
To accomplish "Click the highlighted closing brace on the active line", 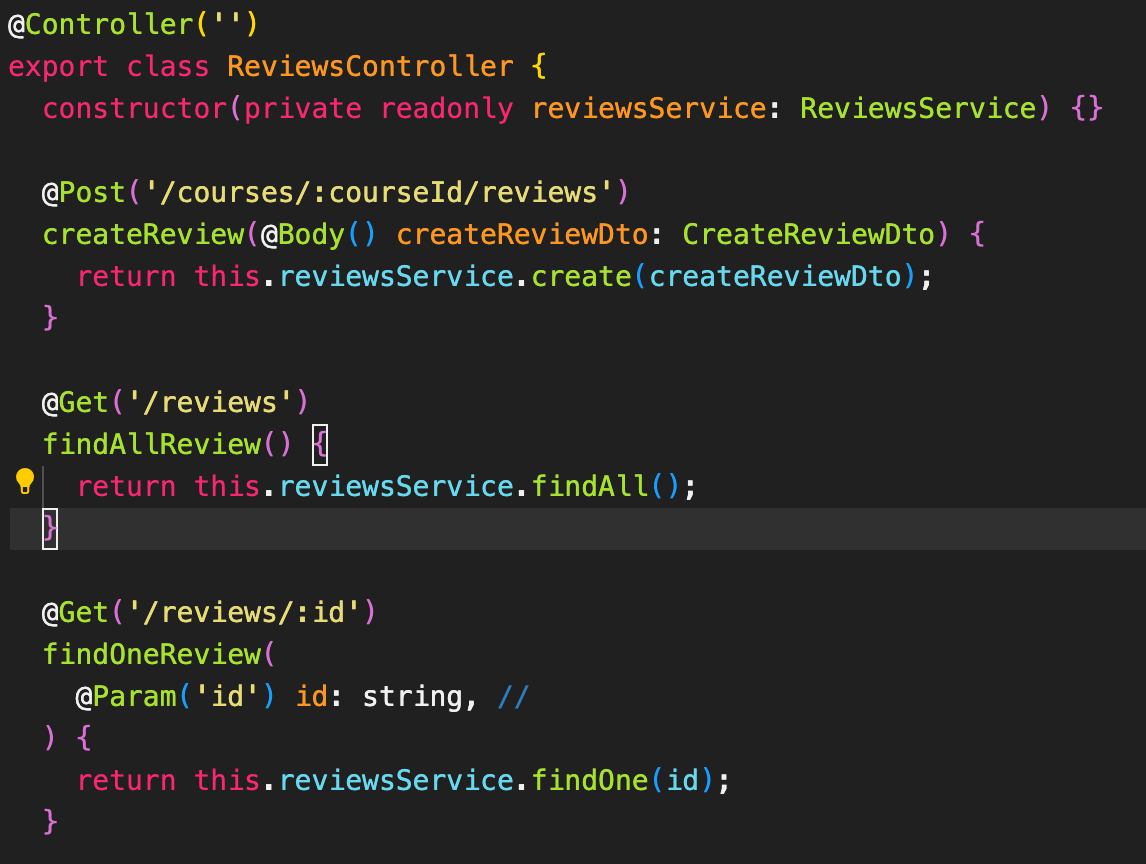I will click(50, 528).
